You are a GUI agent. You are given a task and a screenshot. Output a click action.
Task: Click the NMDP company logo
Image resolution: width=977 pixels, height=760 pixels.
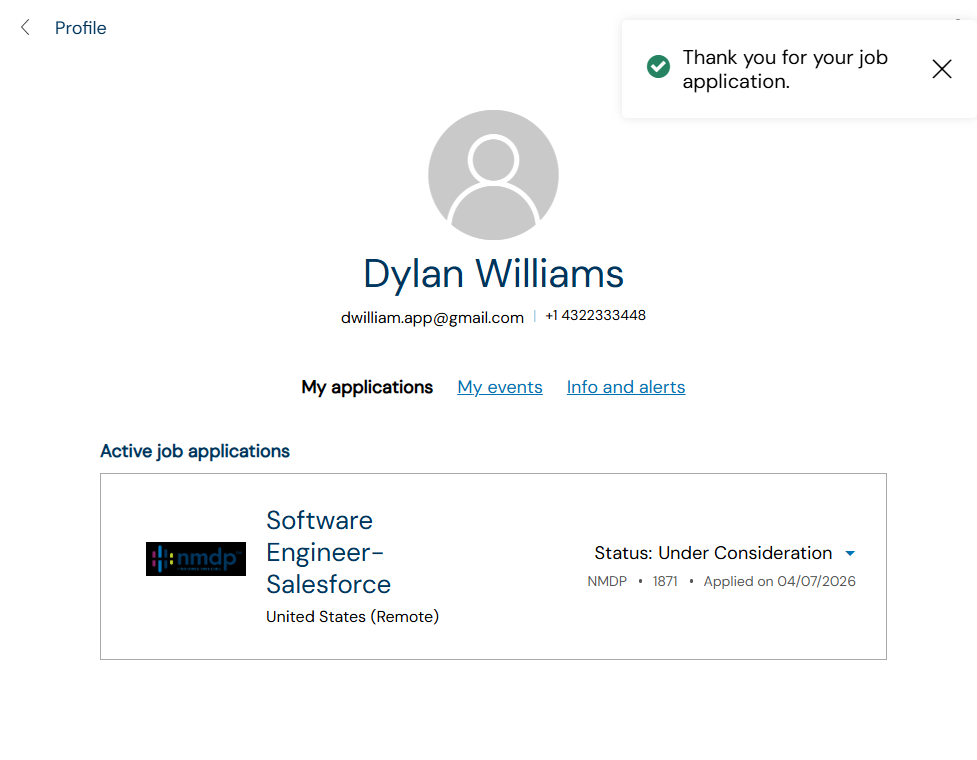click(x=196, y=559)
